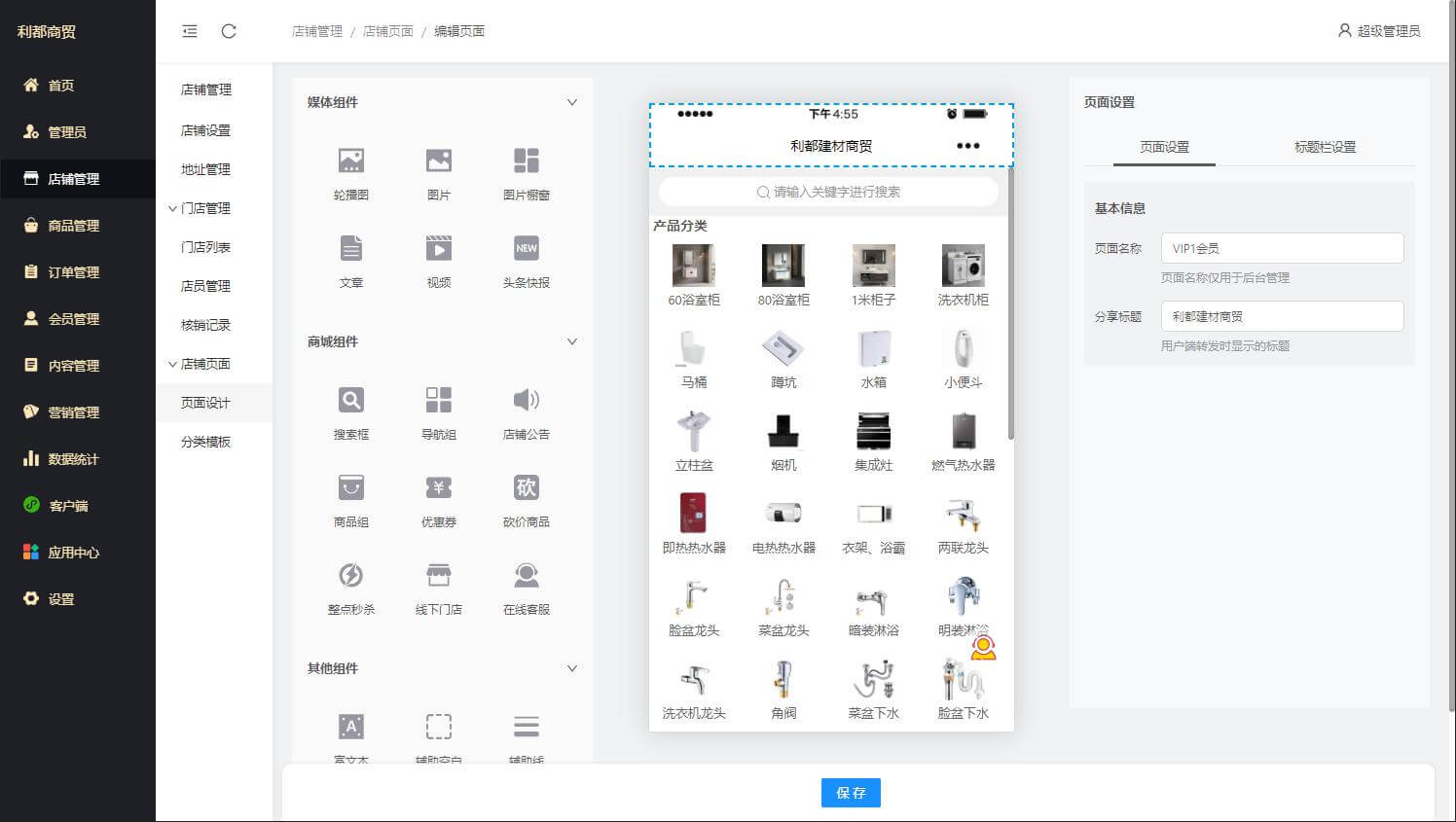
Task: Open 客户端 in the main sidebar
Action: 78,506
